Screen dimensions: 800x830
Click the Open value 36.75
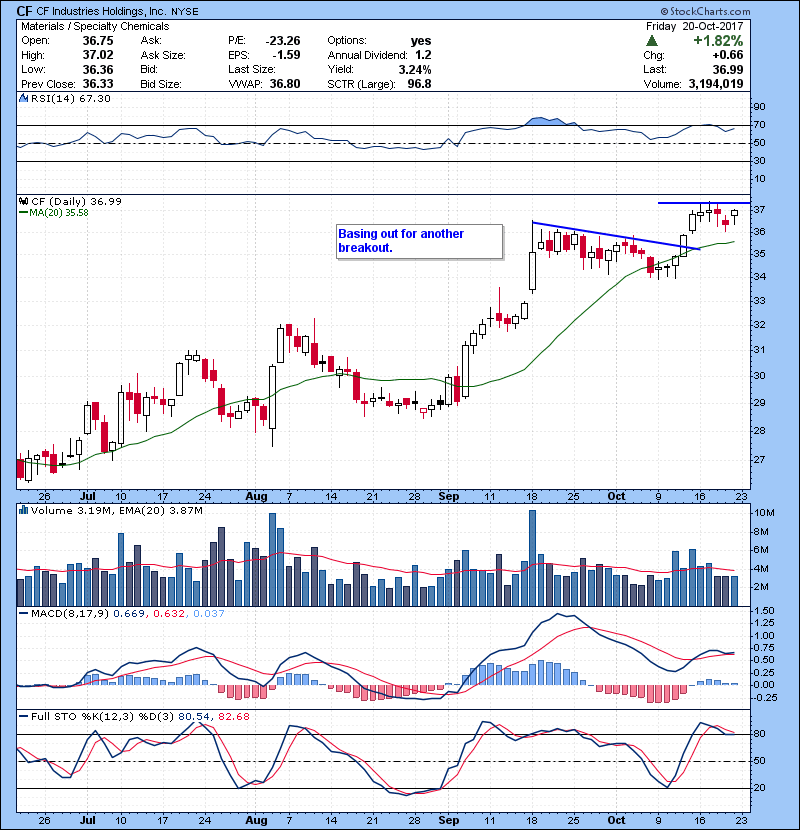click(x=98, y=41)
